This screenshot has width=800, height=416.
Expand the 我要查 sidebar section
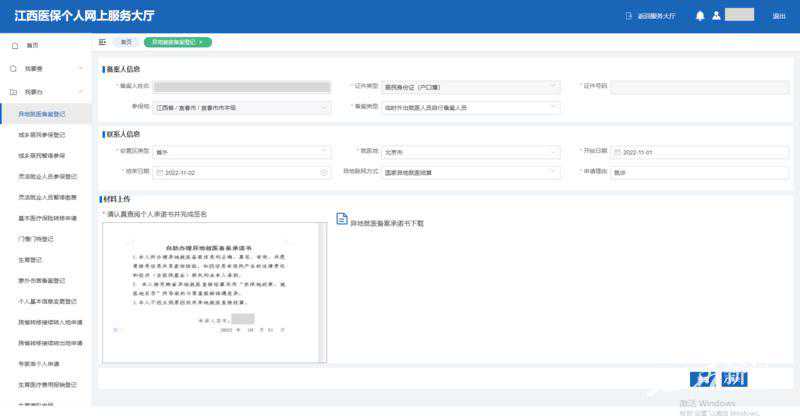tap(80, 69)
